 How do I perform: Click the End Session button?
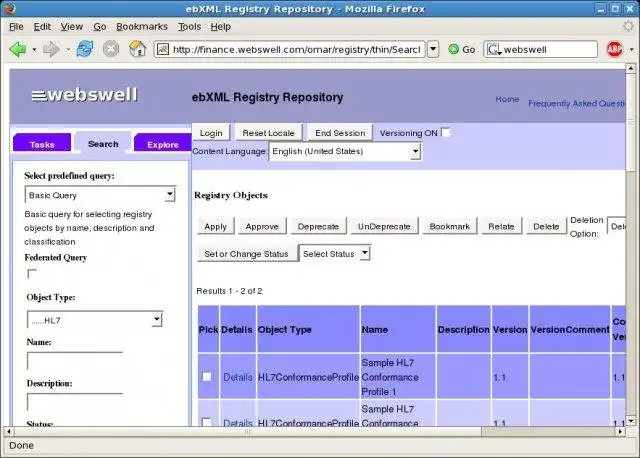340,133
